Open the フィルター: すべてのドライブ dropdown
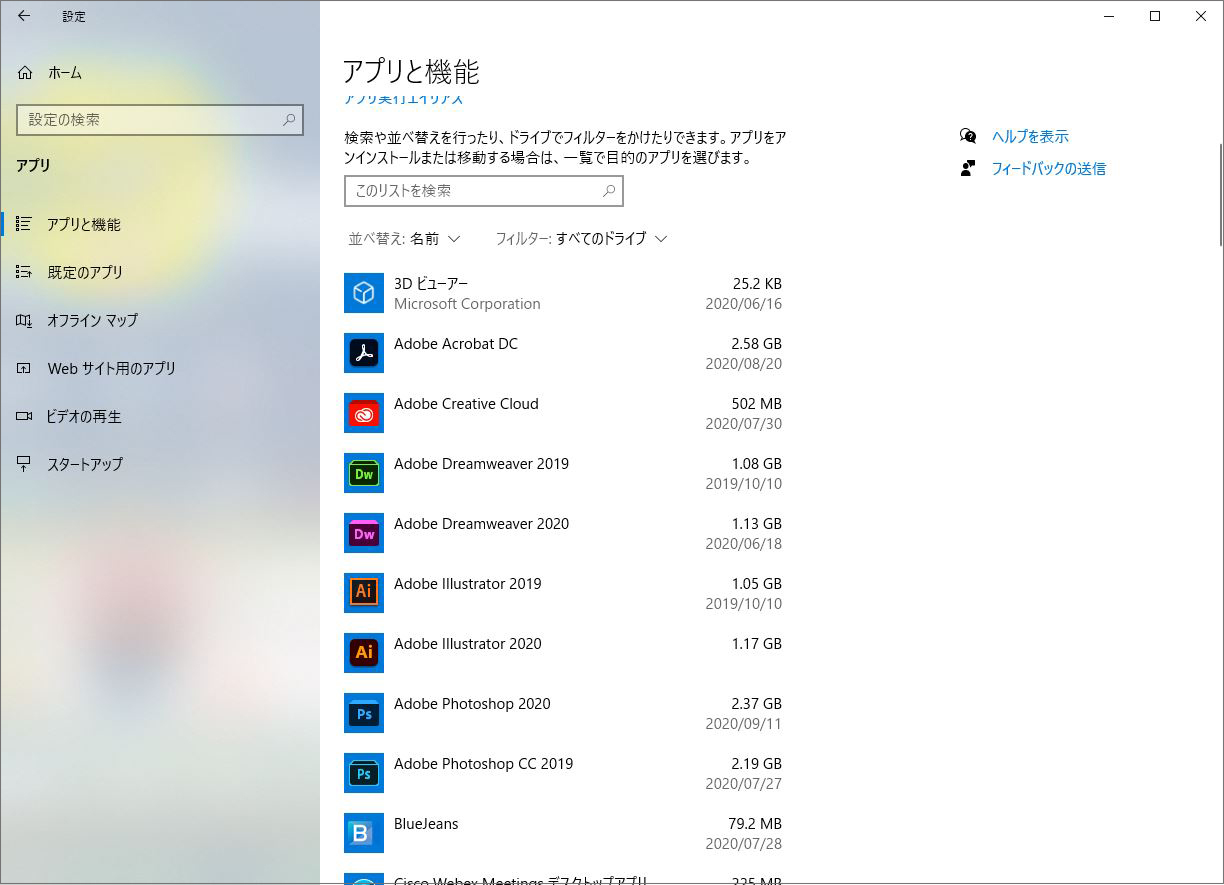The image size is (1224, 885). point(581,238)
